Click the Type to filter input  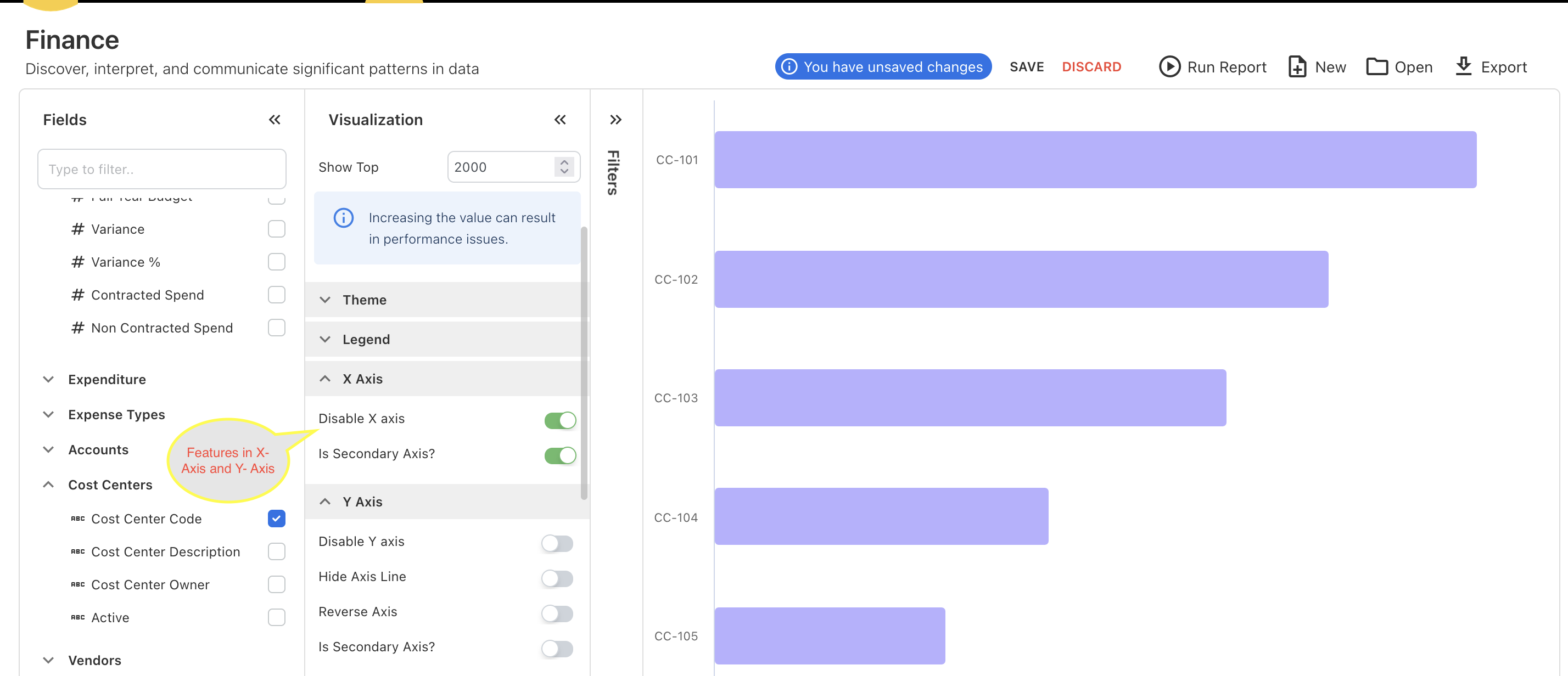(x=161, y=169)
